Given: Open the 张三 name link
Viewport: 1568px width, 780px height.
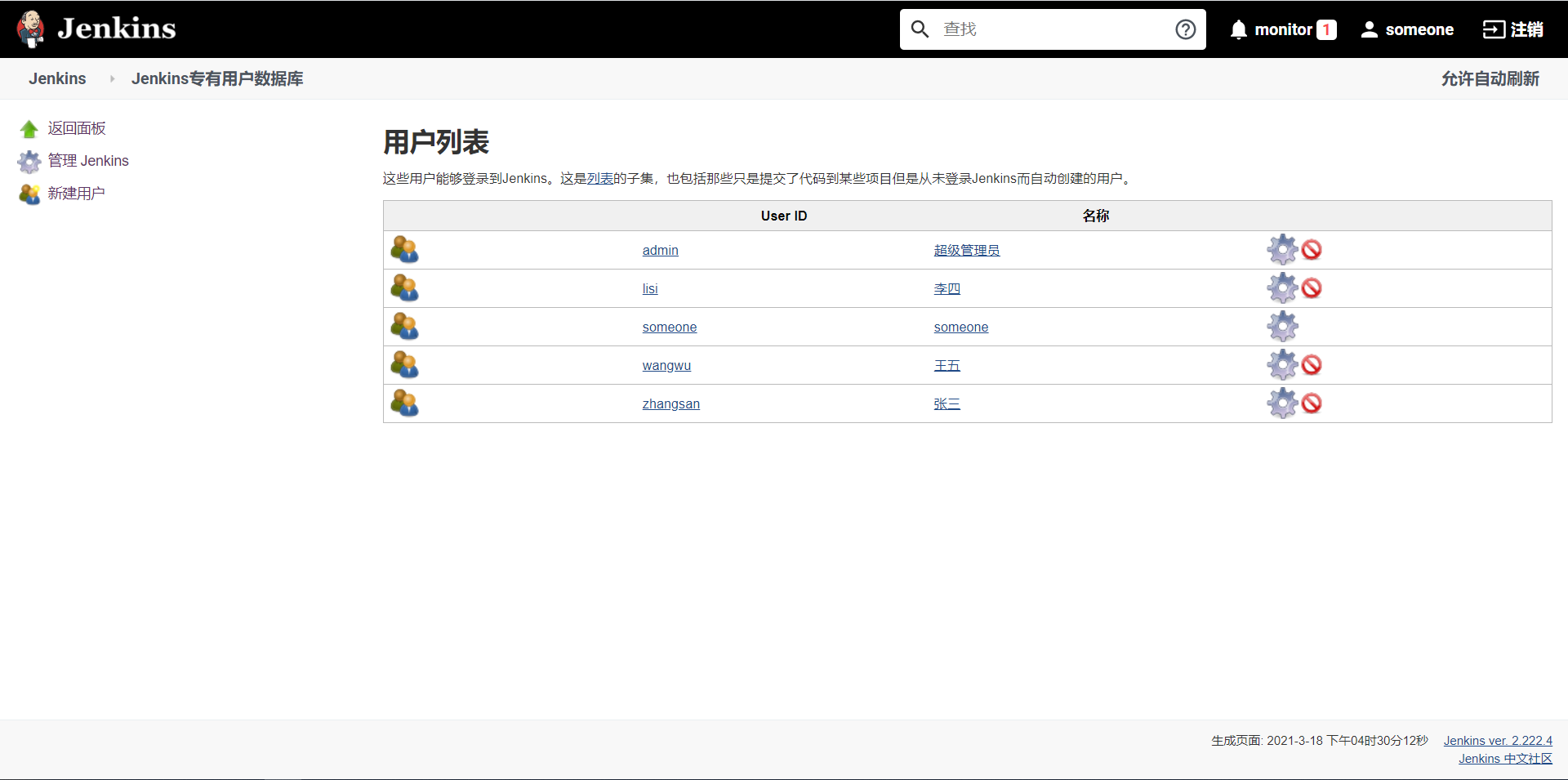Looking at the screenshot, I should point(947,403).
